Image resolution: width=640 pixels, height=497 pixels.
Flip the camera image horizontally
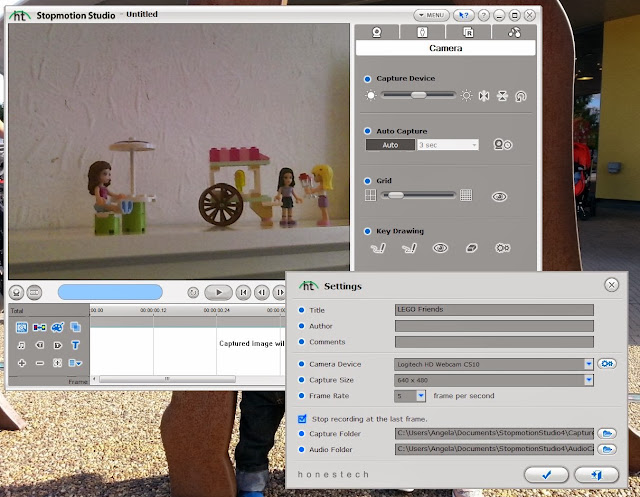pos(484,96)
